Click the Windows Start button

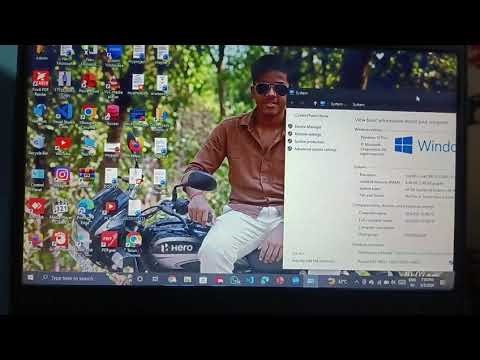point(30,277)
